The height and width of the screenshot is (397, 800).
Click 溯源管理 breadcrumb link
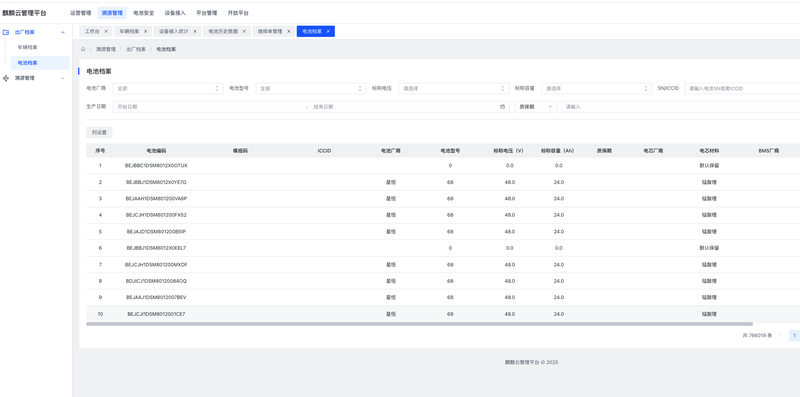(x=106, y=49)
